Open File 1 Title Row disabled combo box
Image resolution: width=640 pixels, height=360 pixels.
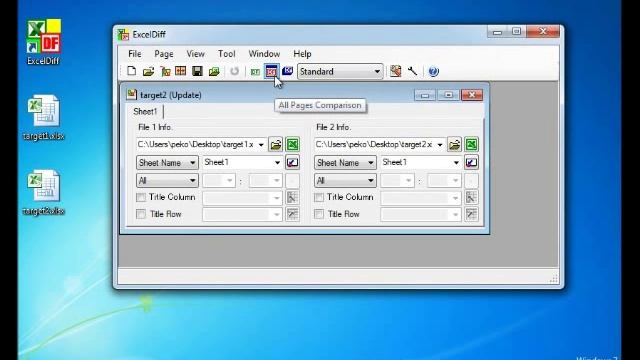tap(242, 215)
